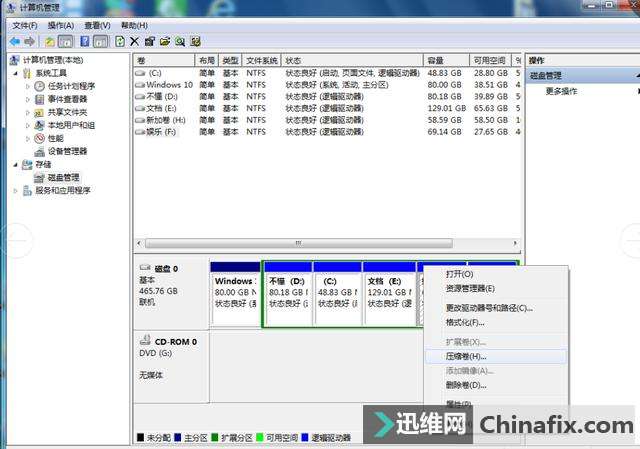Click 更多操作 in the actions pane
This screenshot has width=640, height=449.
click(x=561, y=91)
